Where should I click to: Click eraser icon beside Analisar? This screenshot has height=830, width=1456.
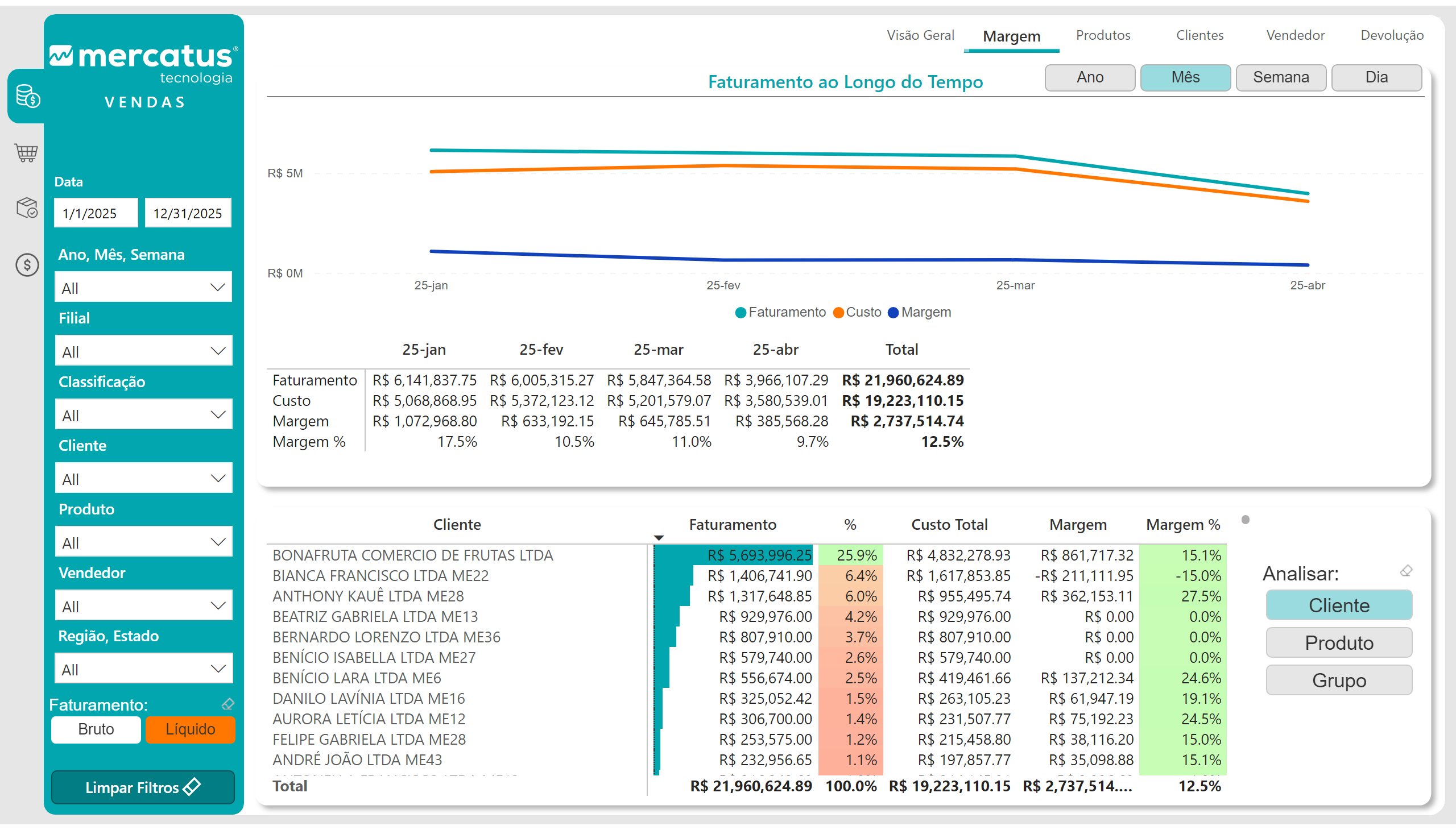(x=1406, y=571)
